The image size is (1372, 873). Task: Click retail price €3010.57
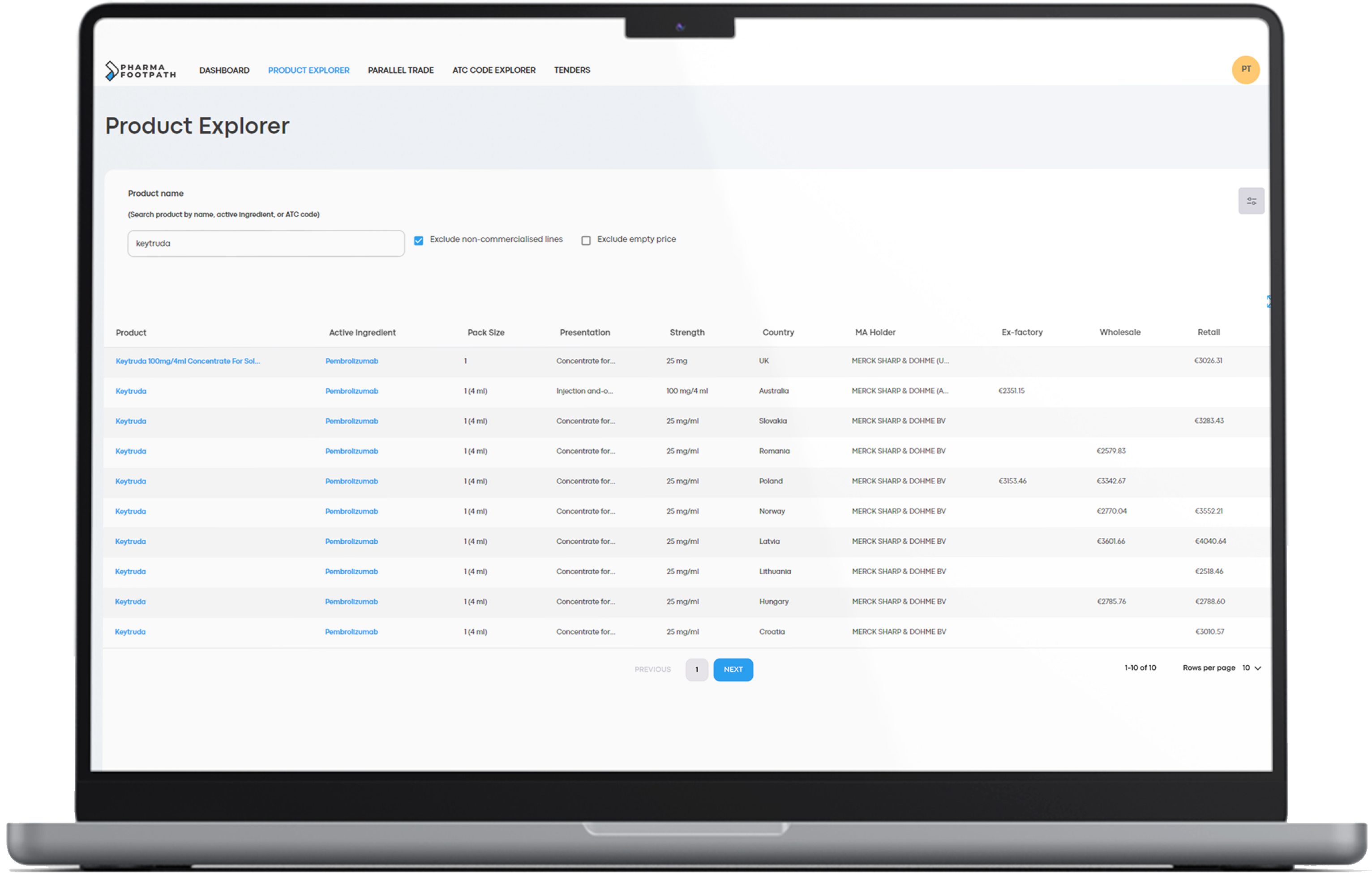pyautogui.click(x=1209, y=632)
